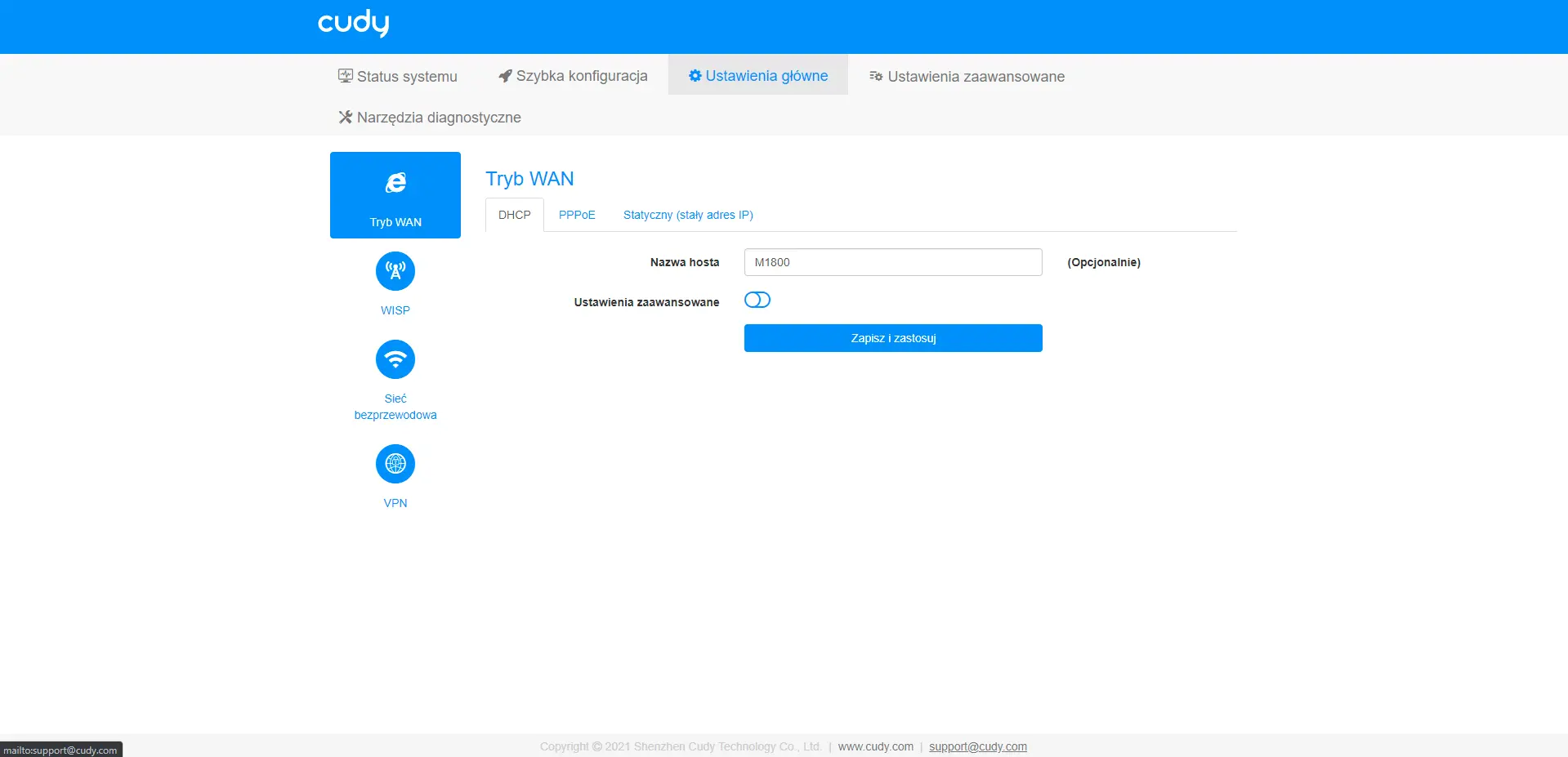Enable the Ustawienia zaawansowane toggle switch

pyautogui.click(x=757, y=301)
